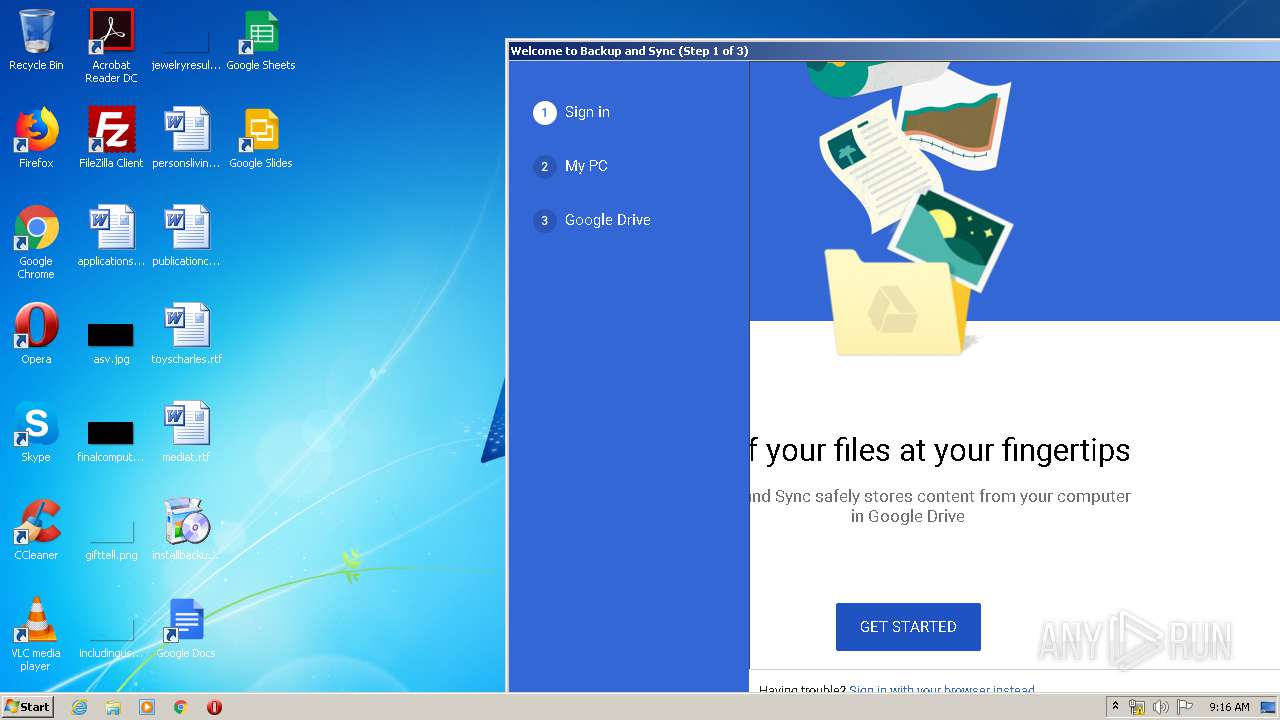Open Google Slides desktop shortcut
Image resolution: width=1280 pixels, height=720 pixels.
pyautogui.click(x=260, y=138)
